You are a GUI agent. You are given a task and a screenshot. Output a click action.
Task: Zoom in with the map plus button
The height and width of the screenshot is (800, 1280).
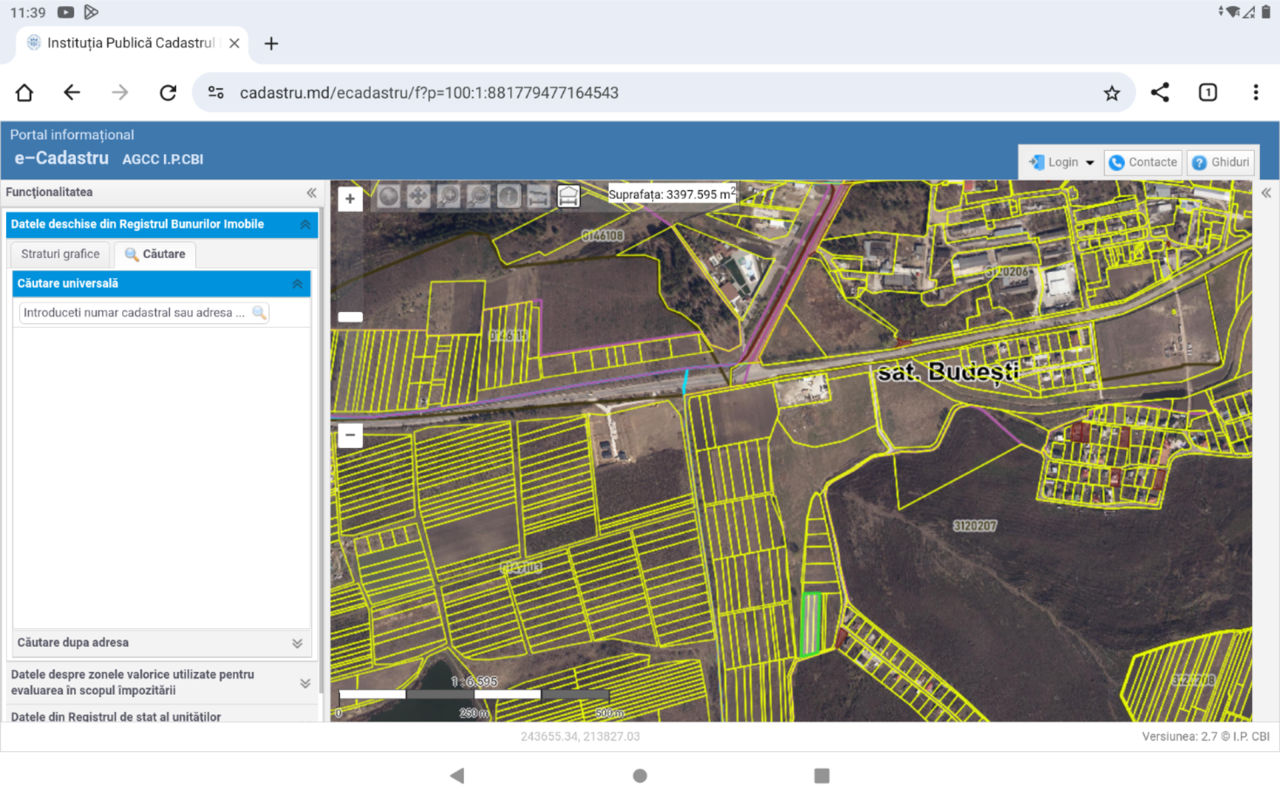pyautogui.click(x=350, y=199)
